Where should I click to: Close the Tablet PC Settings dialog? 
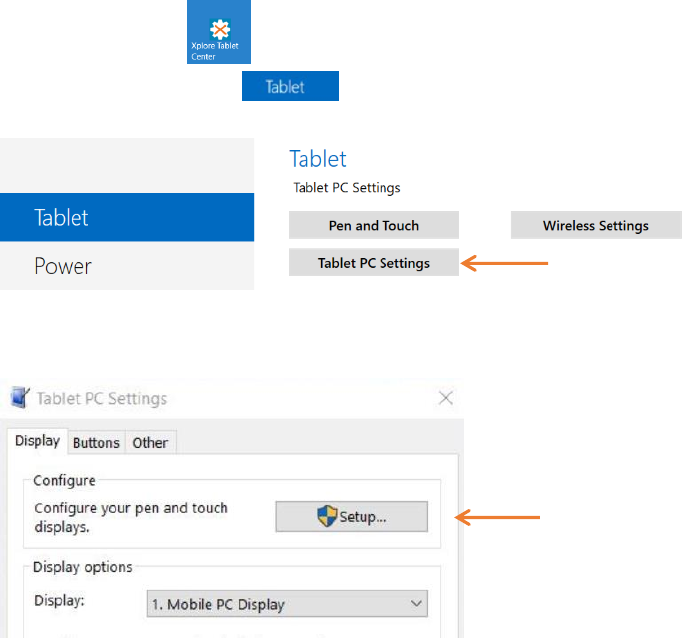[446, 398]
